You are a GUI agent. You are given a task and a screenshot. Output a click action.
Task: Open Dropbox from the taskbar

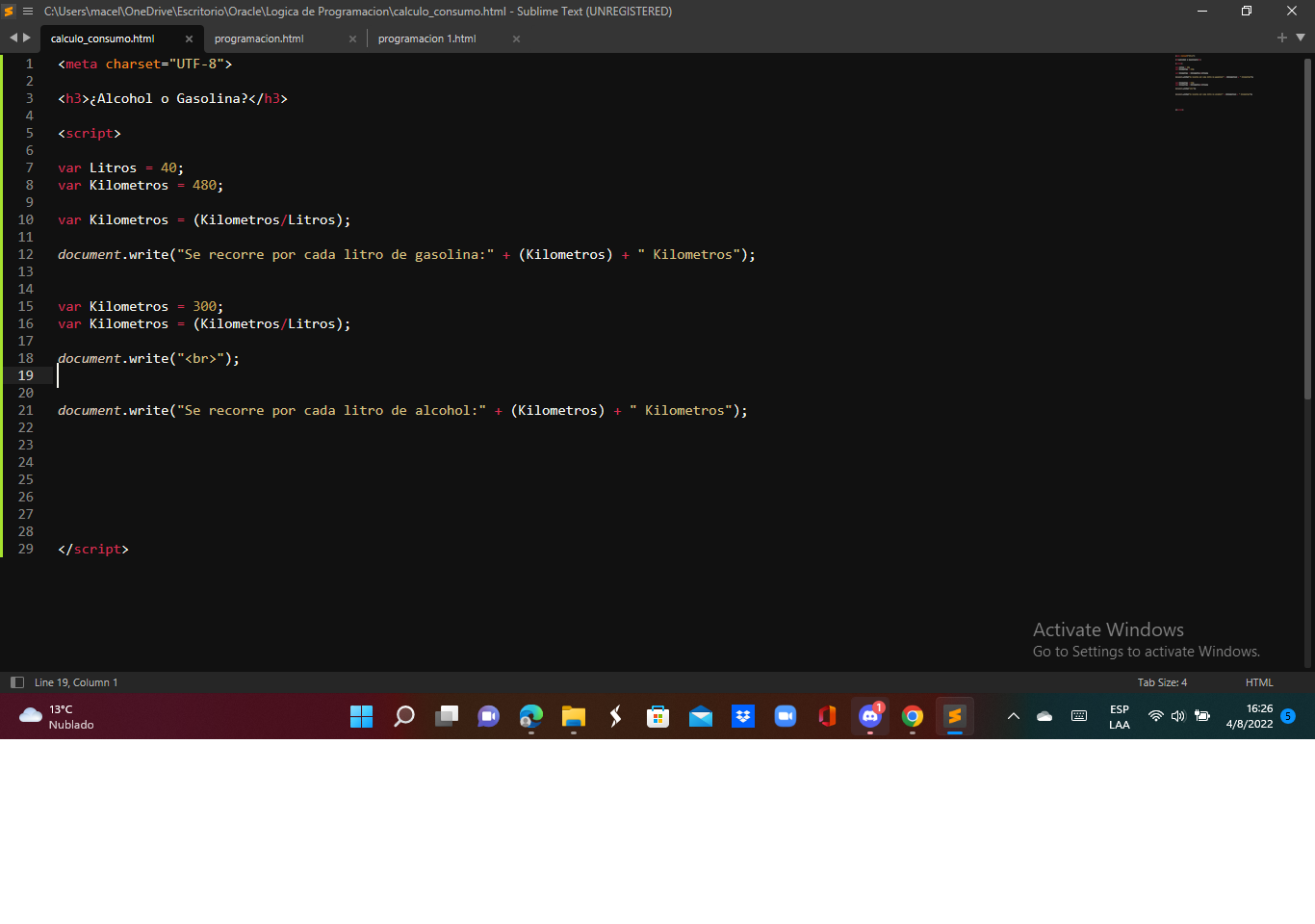point(743,716)
